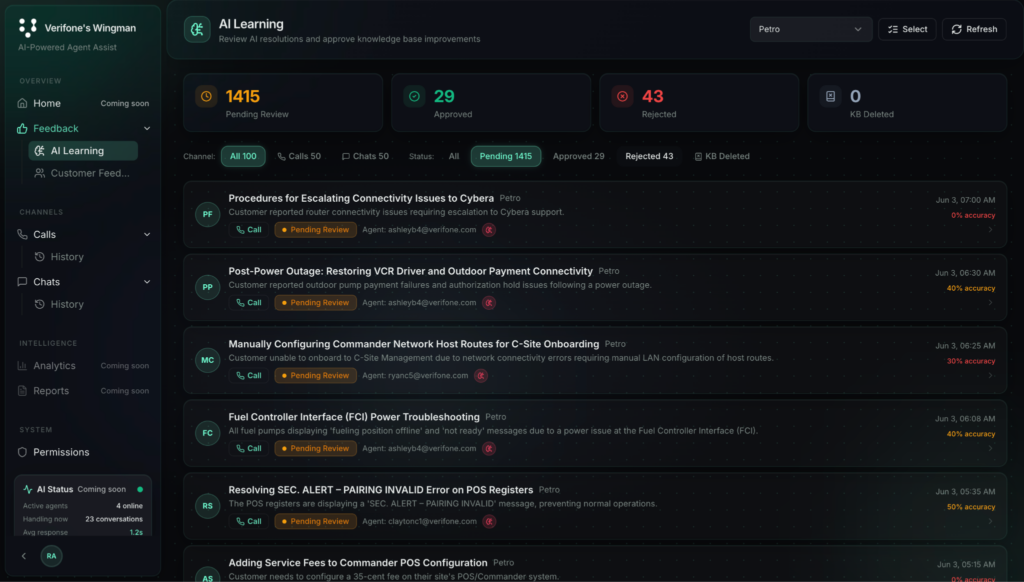Click the red AI icon beside claytonc1@verifone.com
1024x582 pixels.
[x=489, y=521]
